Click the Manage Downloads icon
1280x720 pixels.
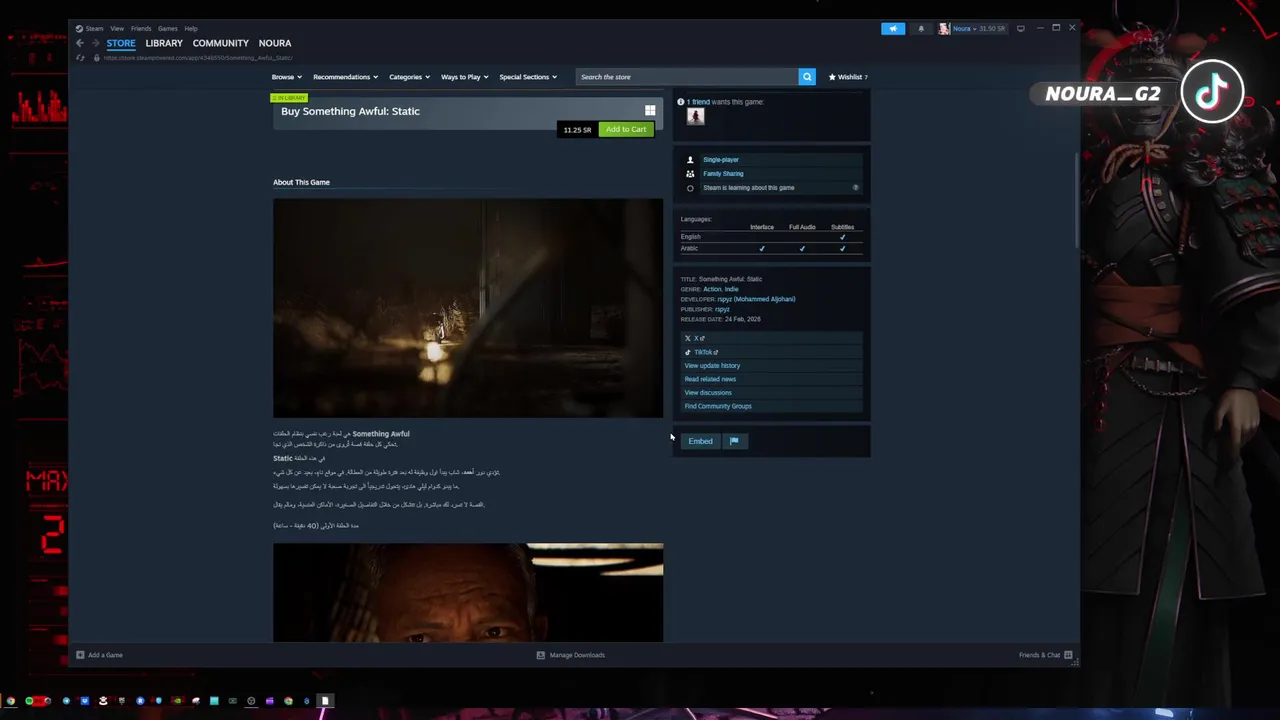point(540,655)
